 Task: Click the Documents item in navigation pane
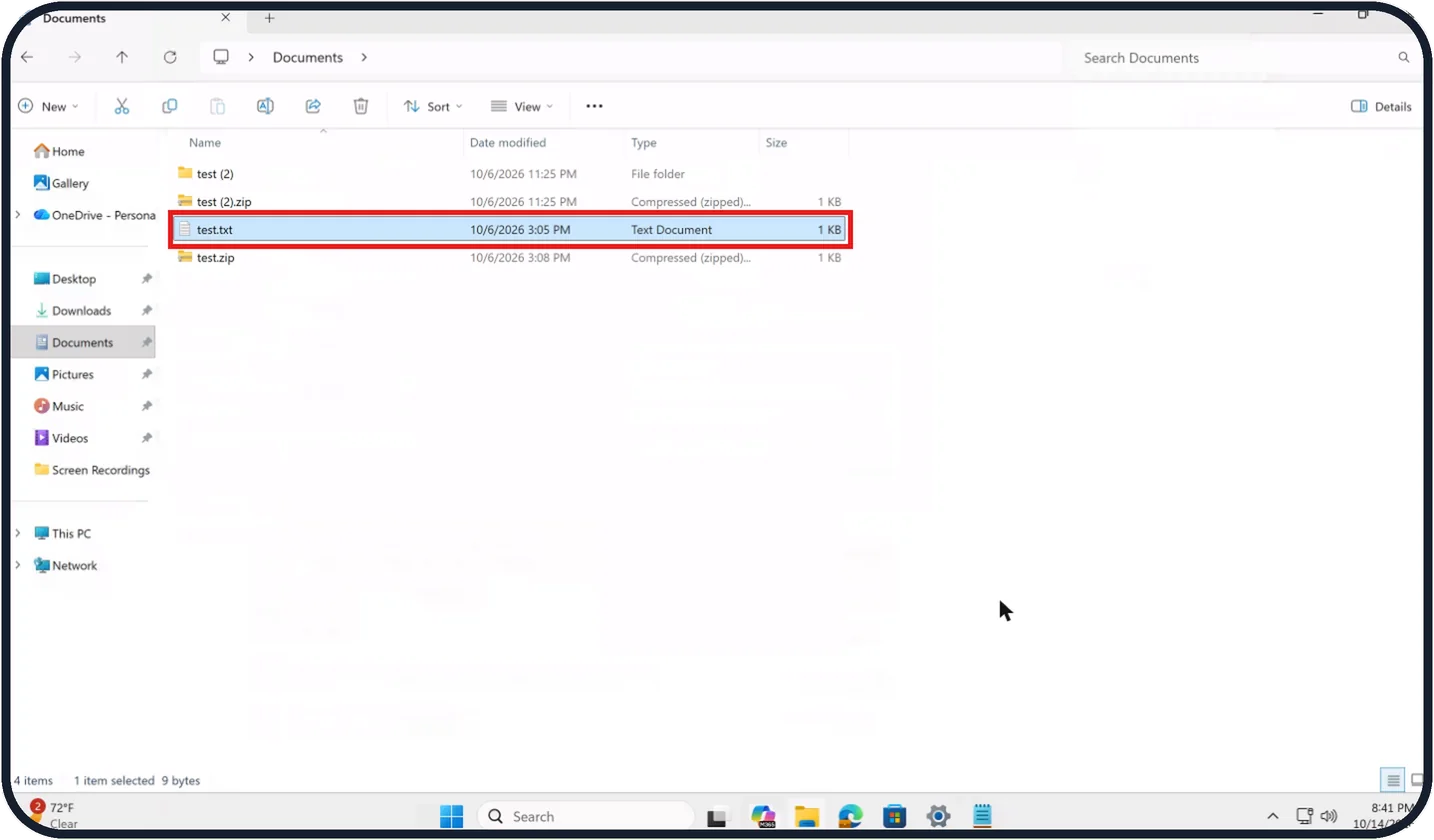point(84,342)
